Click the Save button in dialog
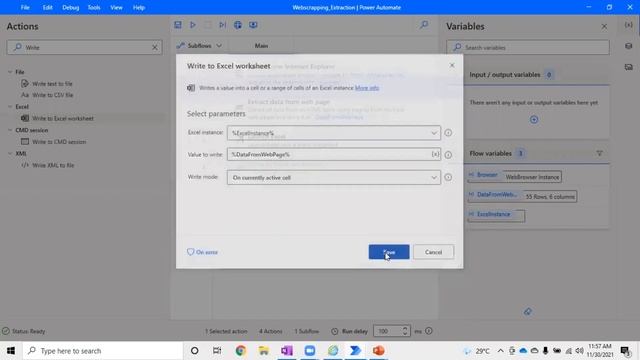 [x=389, y=252]
